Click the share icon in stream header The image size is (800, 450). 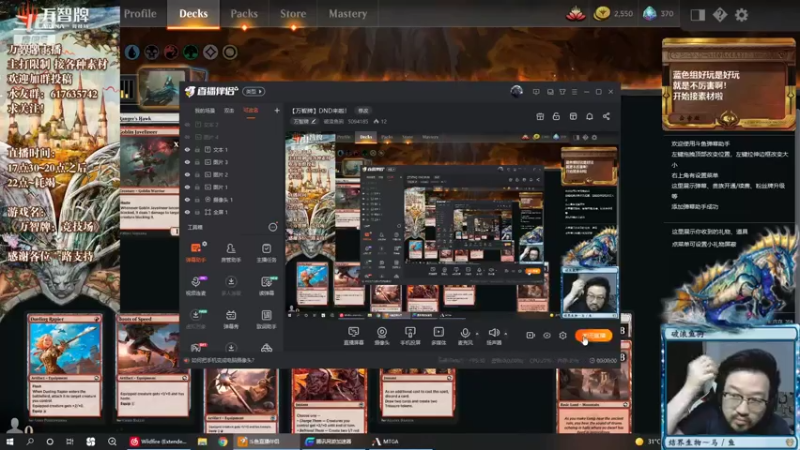point(606,116)
